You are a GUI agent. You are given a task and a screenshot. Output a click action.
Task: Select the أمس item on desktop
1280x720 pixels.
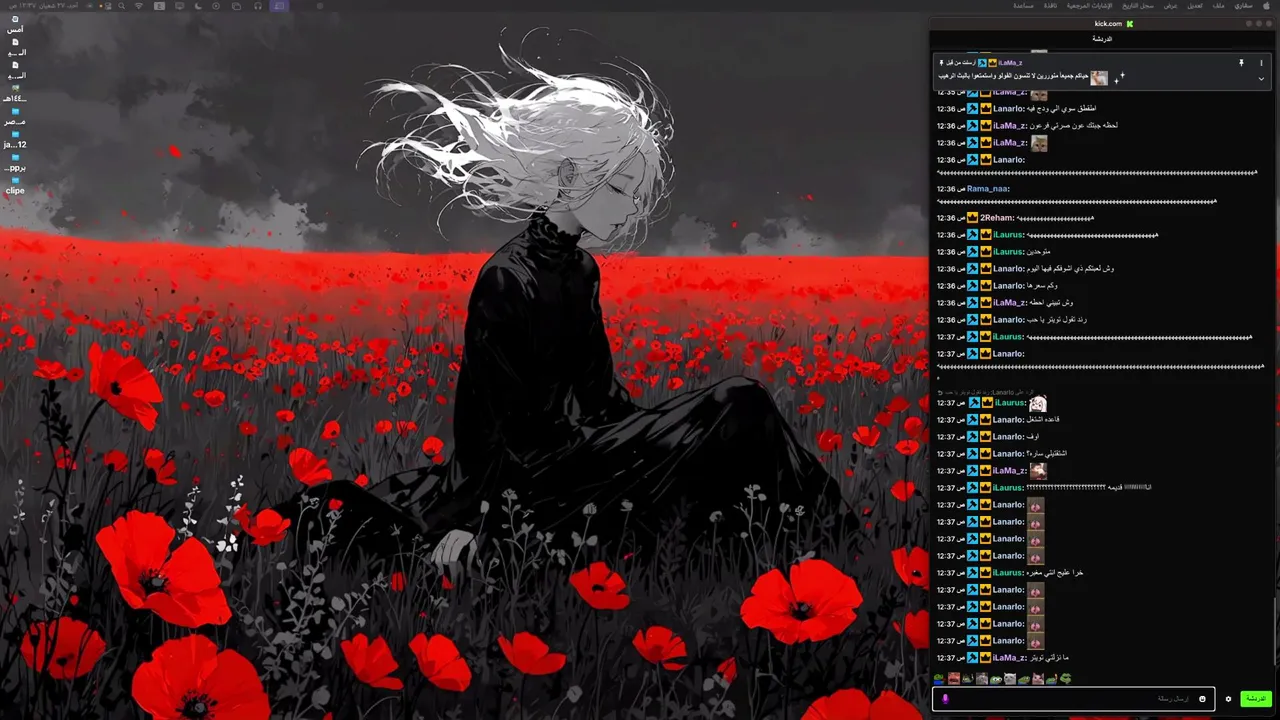[x=15, y=25]
